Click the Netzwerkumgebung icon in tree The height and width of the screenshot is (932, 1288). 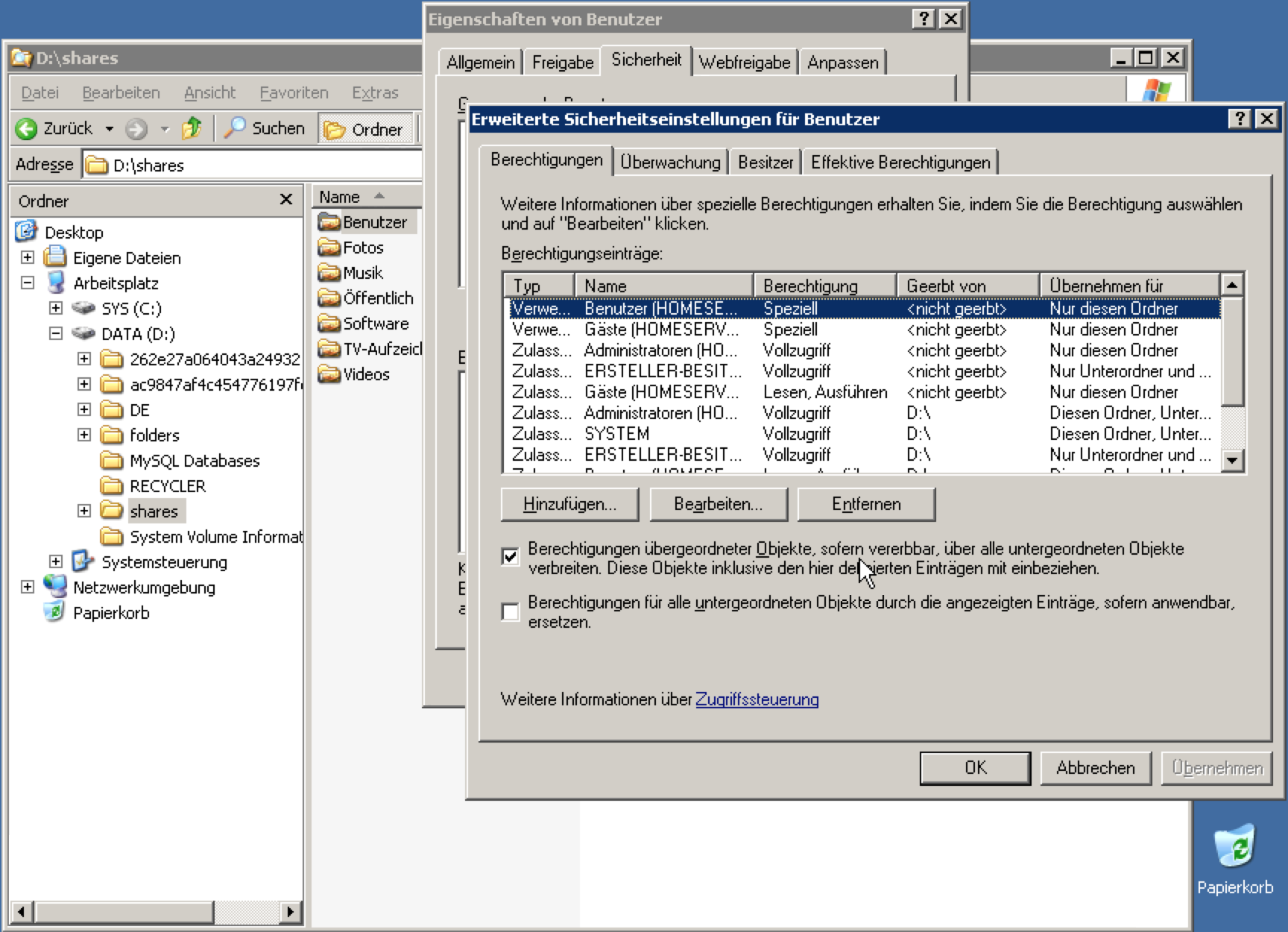54,587
